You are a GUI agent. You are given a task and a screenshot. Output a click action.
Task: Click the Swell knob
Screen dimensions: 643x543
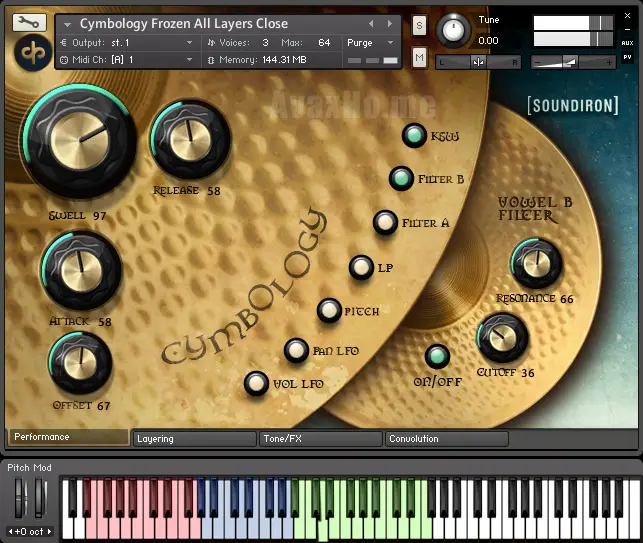point(80,141)
